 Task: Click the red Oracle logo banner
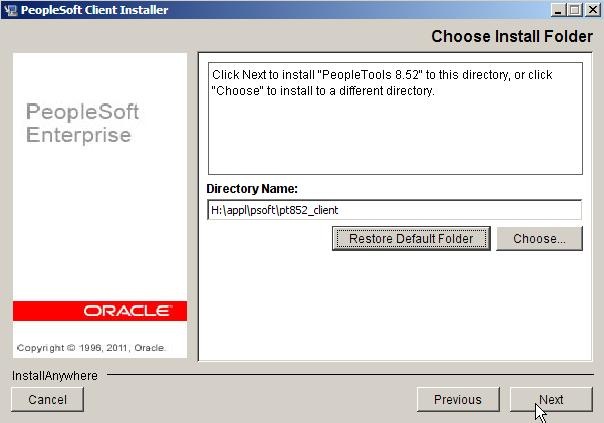click(x=100, y=311)
